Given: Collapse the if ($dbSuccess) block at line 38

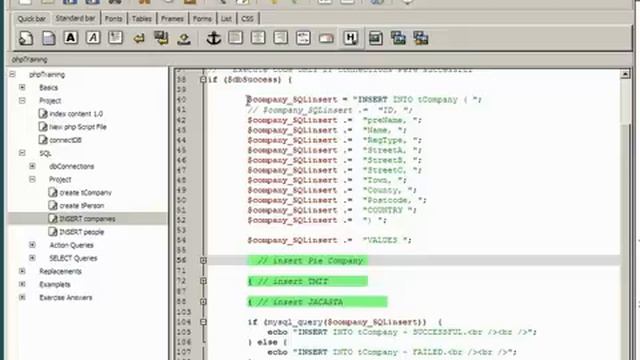Looking at the screenshot, I should point(203,80).
